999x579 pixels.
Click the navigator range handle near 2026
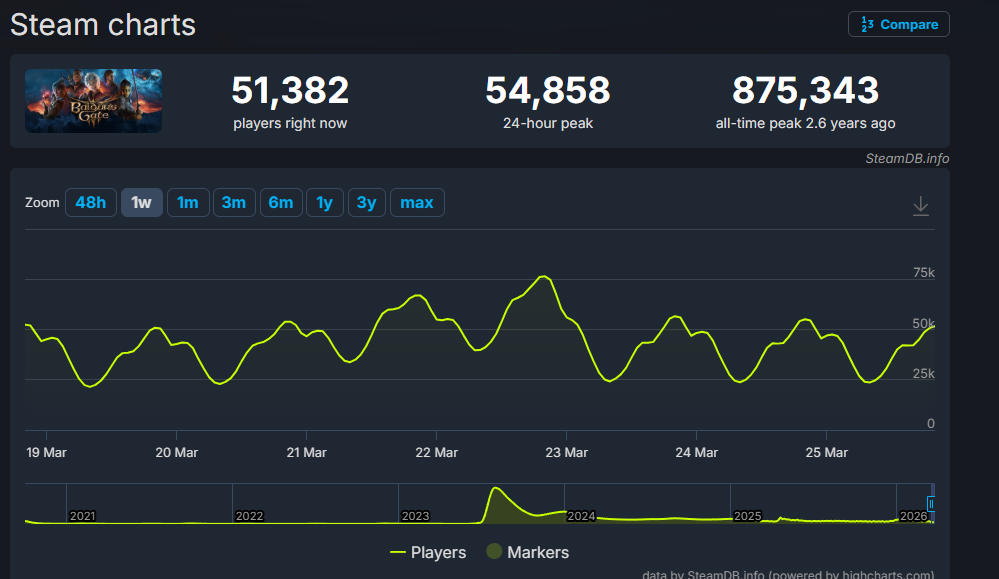[x=931, y=503]
